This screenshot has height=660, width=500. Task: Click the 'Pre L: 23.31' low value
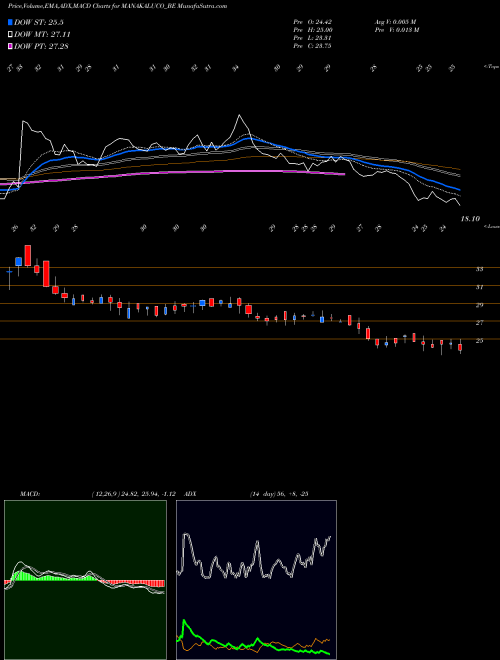[313, 38]
